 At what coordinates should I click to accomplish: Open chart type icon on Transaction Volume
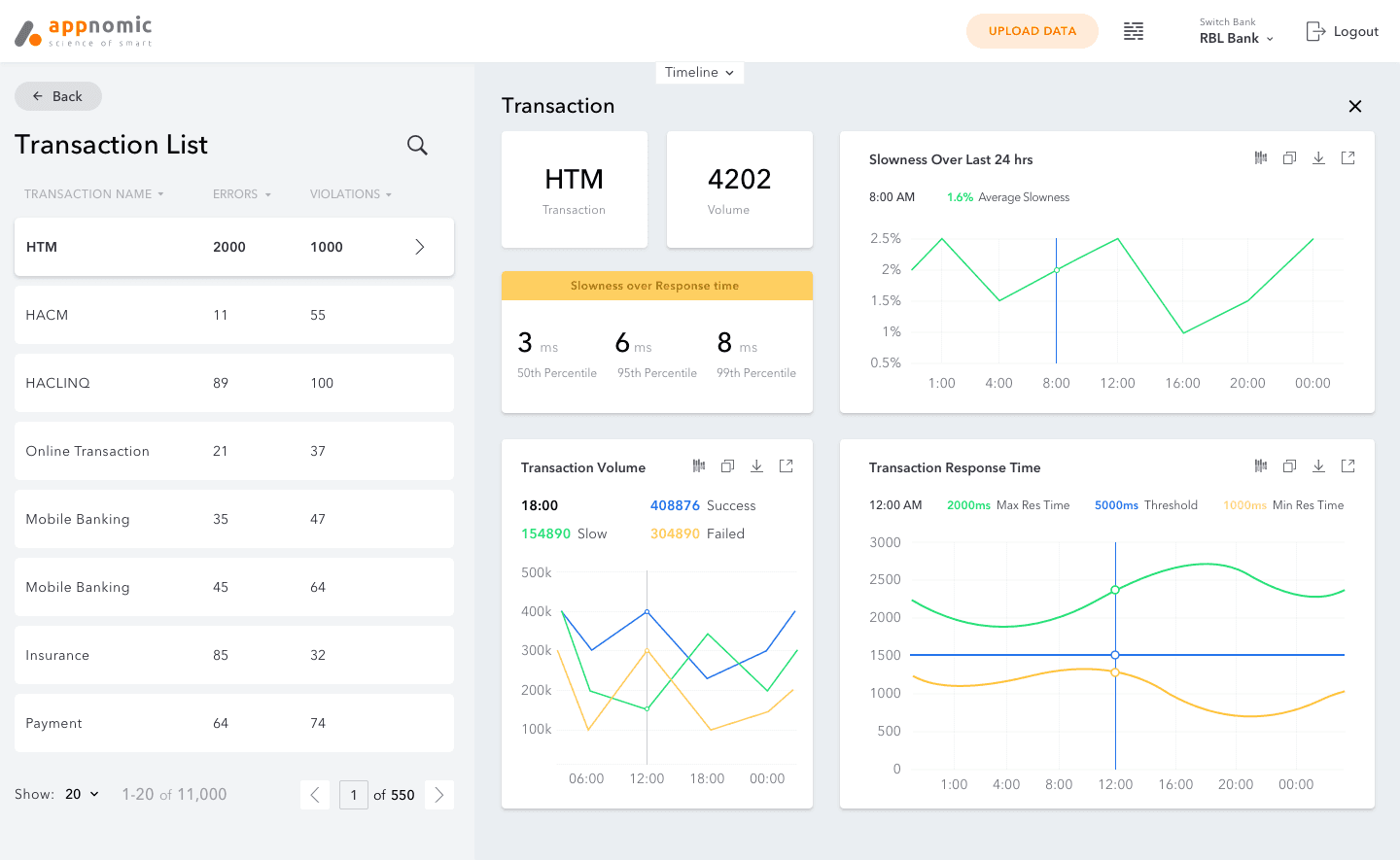tap(699, 465)
